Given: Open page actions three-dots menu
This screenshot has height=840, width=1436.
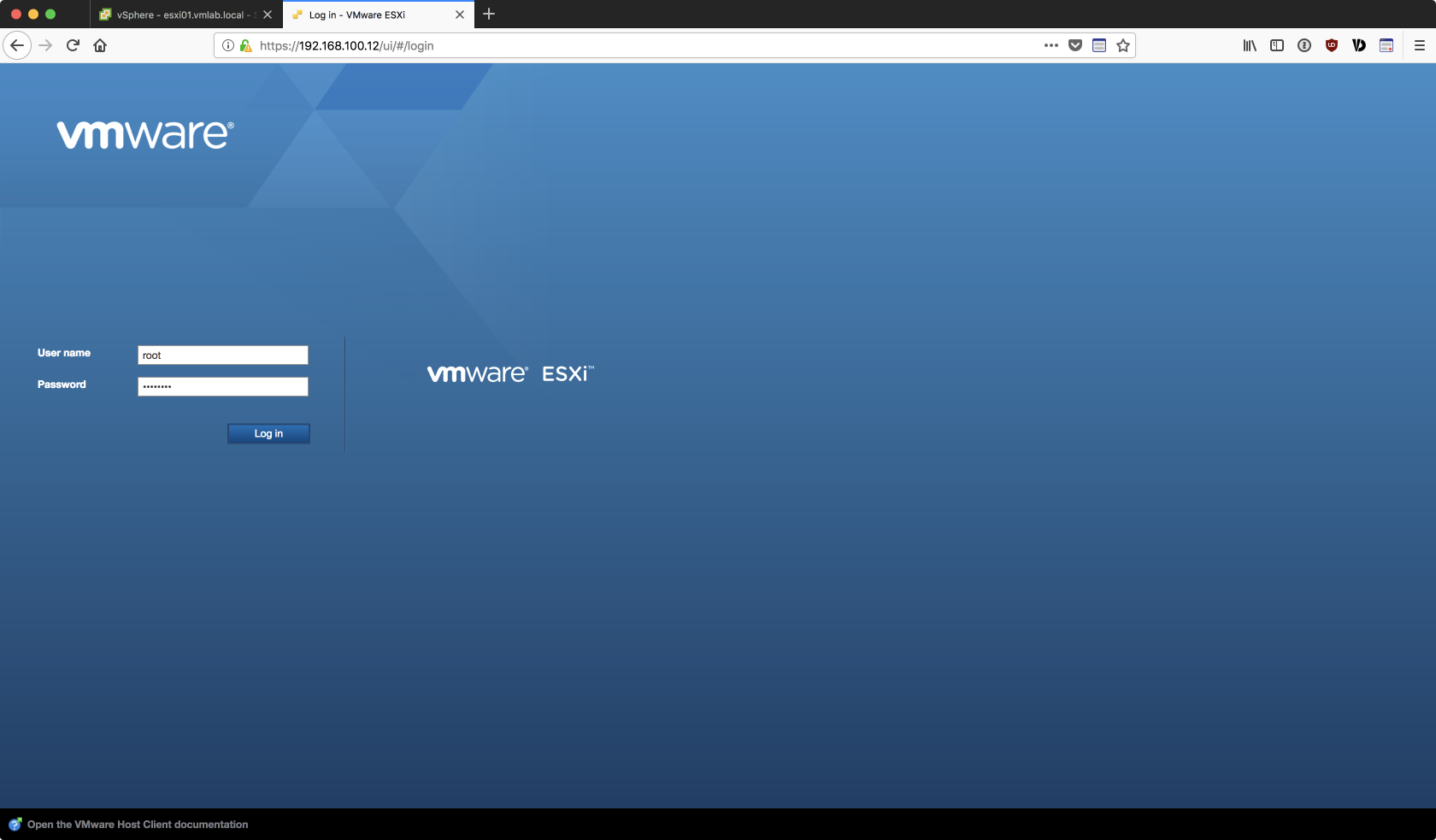Looking at the screenshot, I should 1051,45.
